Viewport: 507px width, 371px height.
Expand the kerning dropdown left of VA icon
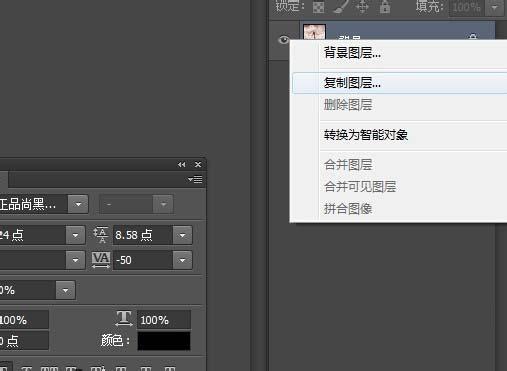[75, 260]
